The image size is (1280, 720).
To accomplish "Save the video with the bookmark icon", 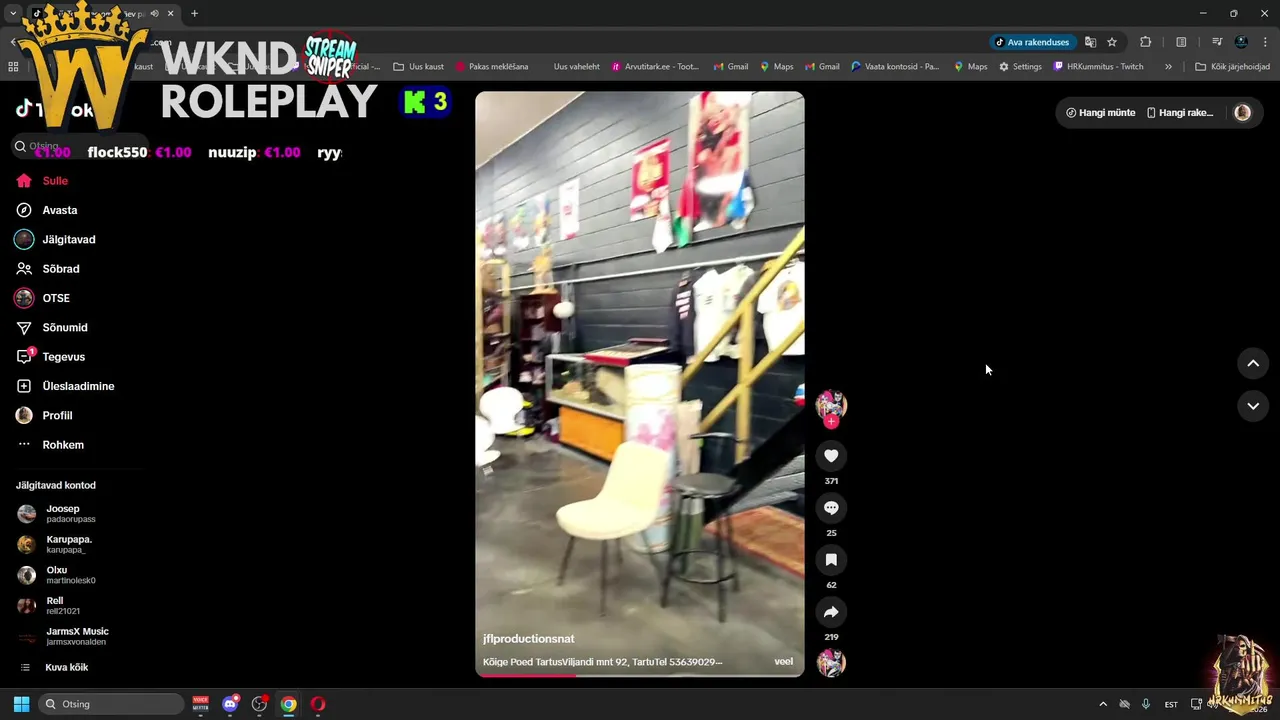I will (x=831, y=560).
